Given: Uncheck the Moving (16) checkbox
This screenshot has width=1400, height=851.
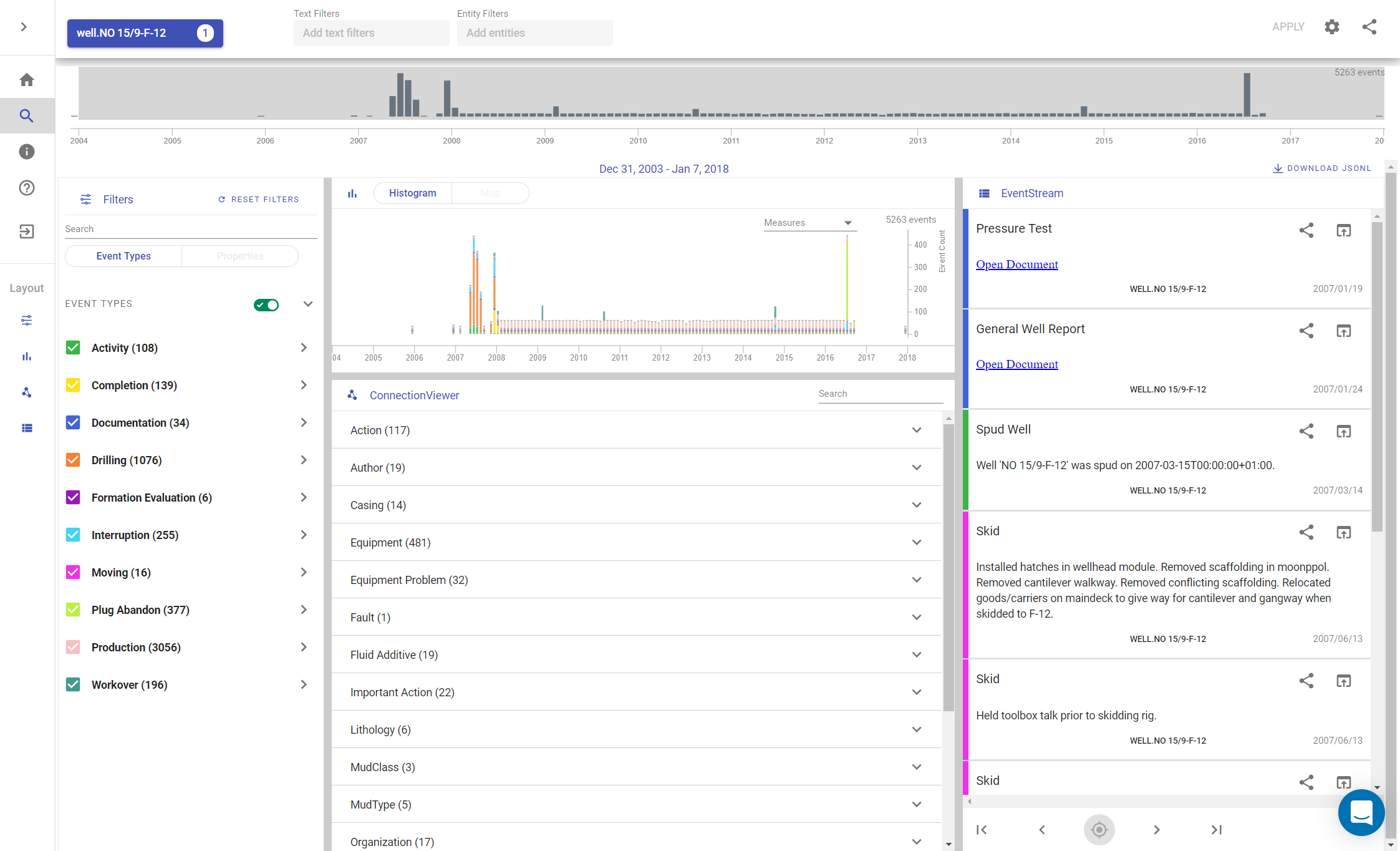Looking at the screenshot, I should tap(73, 572).
